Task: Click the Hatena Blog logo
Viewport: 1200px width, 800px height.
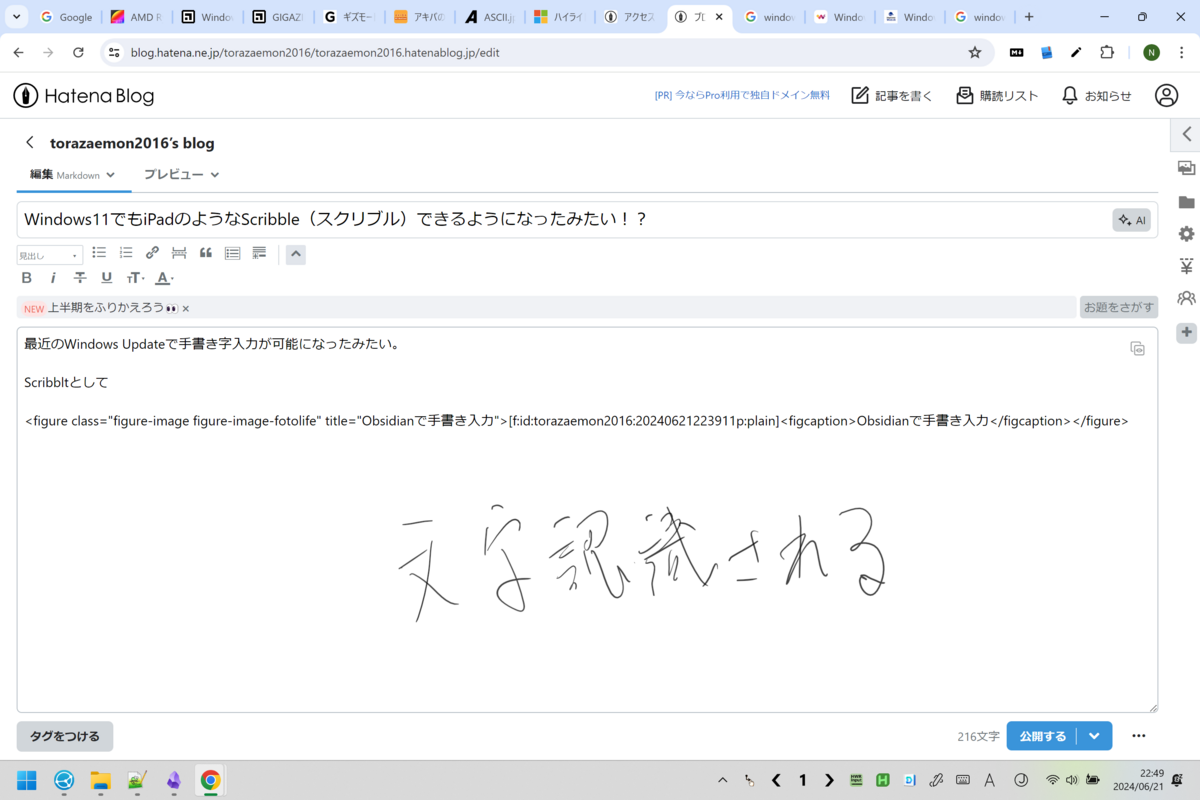Action: pos(84,96)
